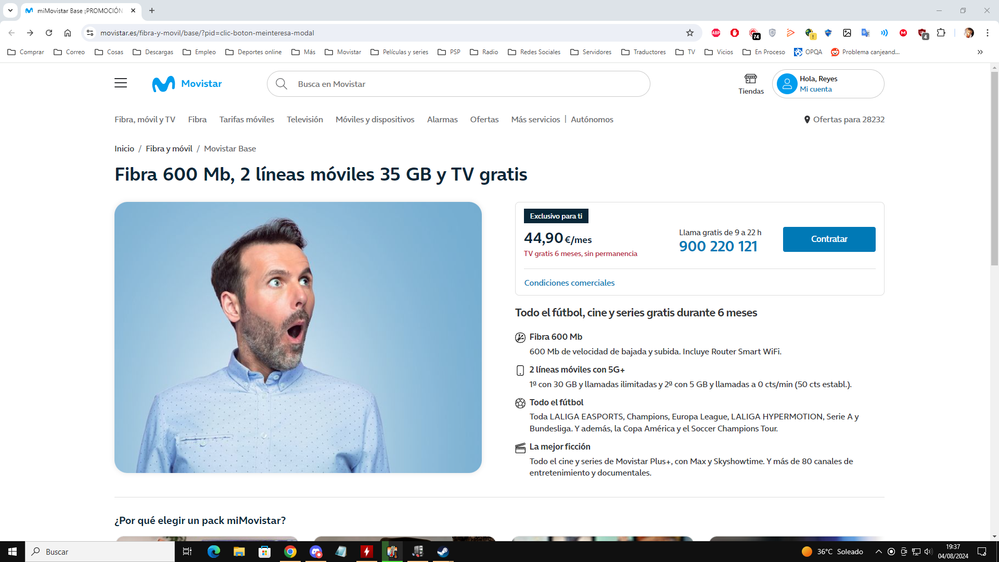Bookmark this page with the star icon

pos(689,32)
